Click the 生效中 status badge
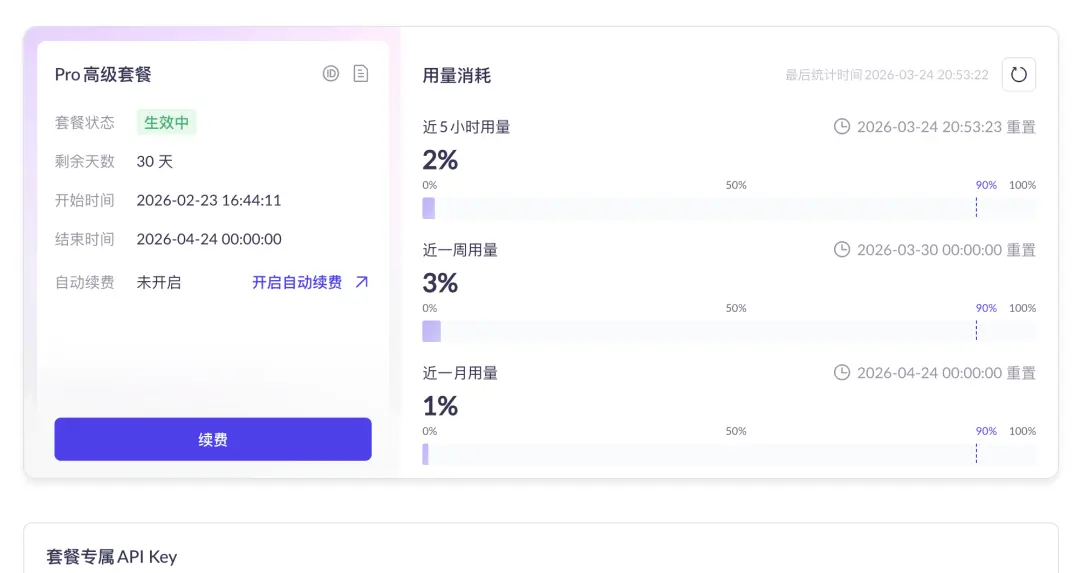 (x=166, y=123)
